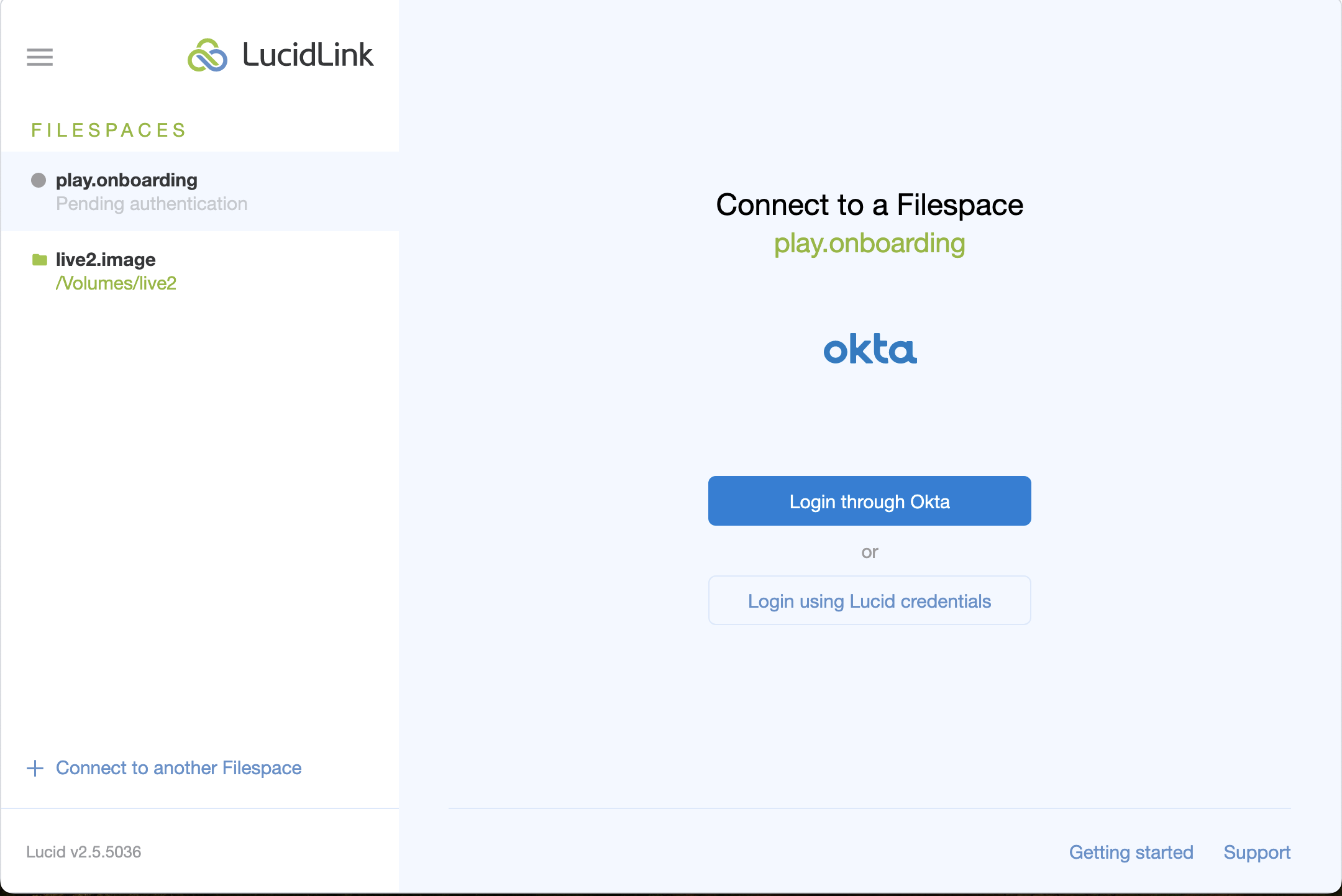The image size is (1342, 896).
Task: Click Login through Okta button
Action: (x=869, y=501)
